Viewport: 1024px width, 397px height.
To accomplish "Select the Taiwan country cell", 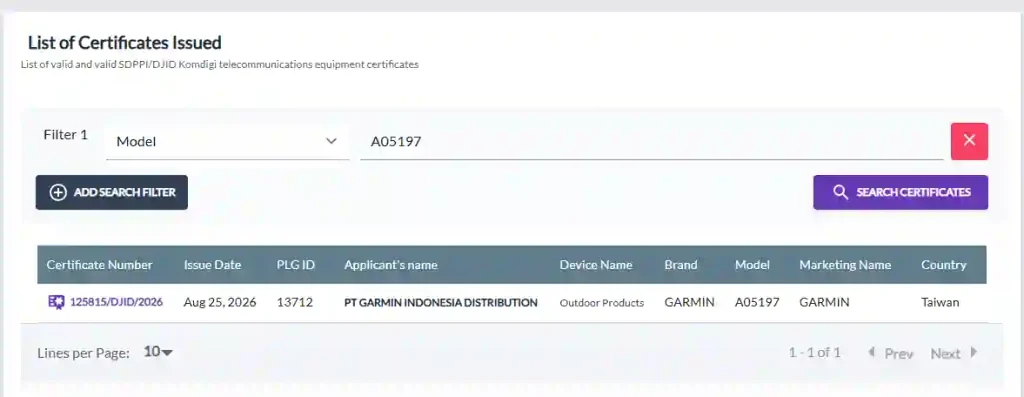I will pyautogui.click(x=940, y=302).
